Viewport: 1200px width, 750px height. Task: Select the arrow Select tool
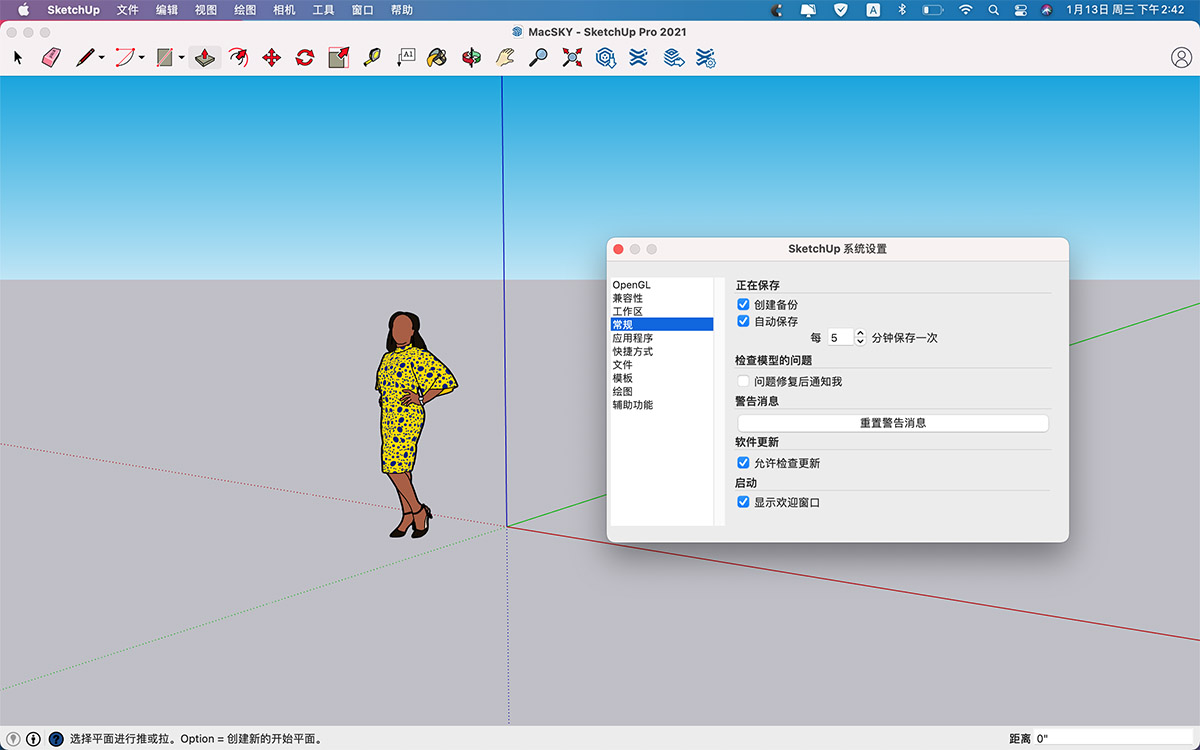(x=18, y=58)
